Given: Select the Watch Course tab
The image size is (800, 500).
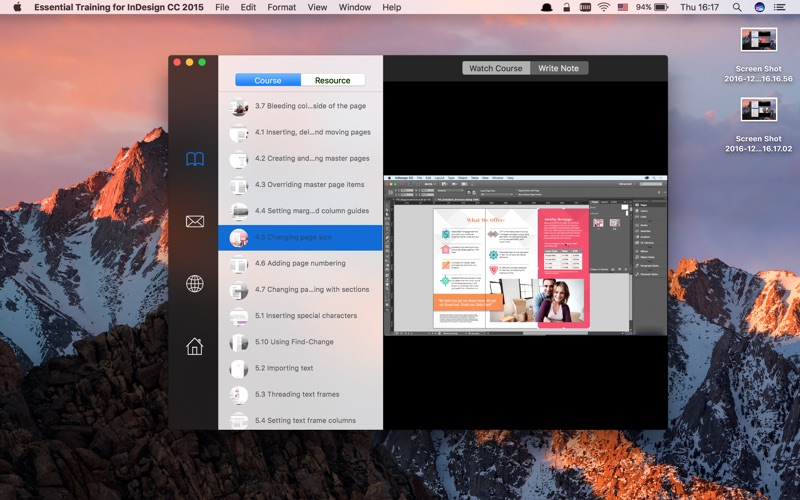Looking at the screenshot, I should tap(496, 68).
